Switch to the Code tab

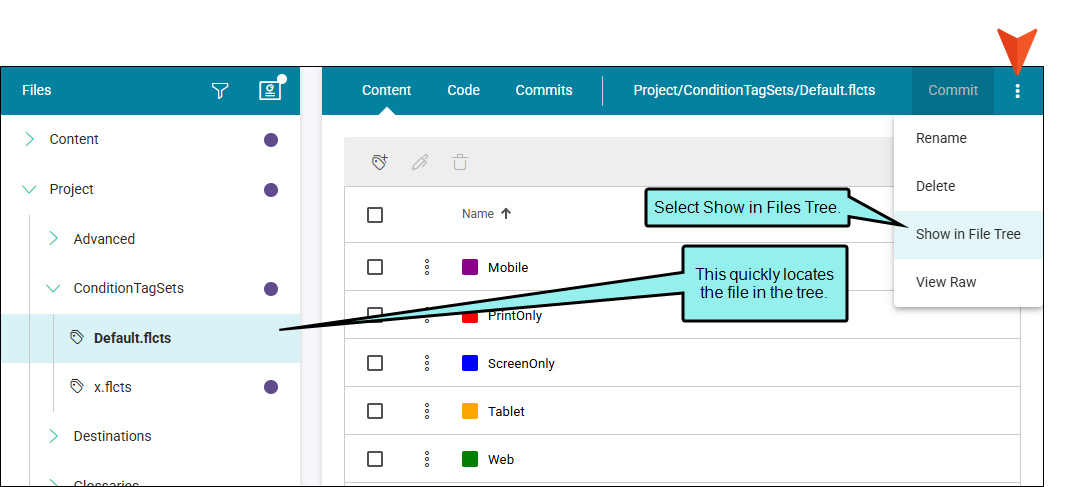point(463,90)
